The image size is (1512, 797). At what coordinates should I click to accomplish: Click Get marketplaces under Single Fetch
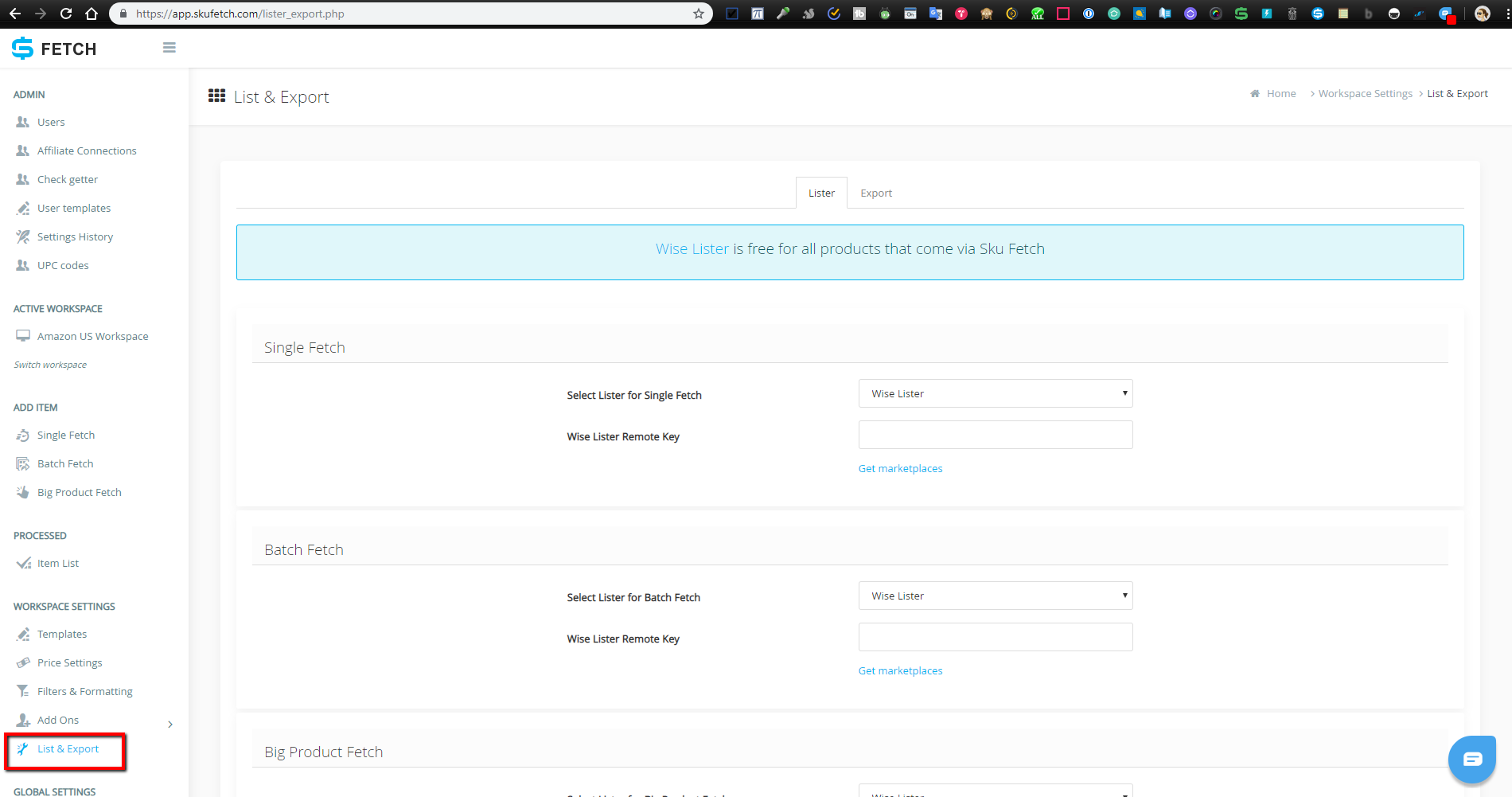pos(900,468)
